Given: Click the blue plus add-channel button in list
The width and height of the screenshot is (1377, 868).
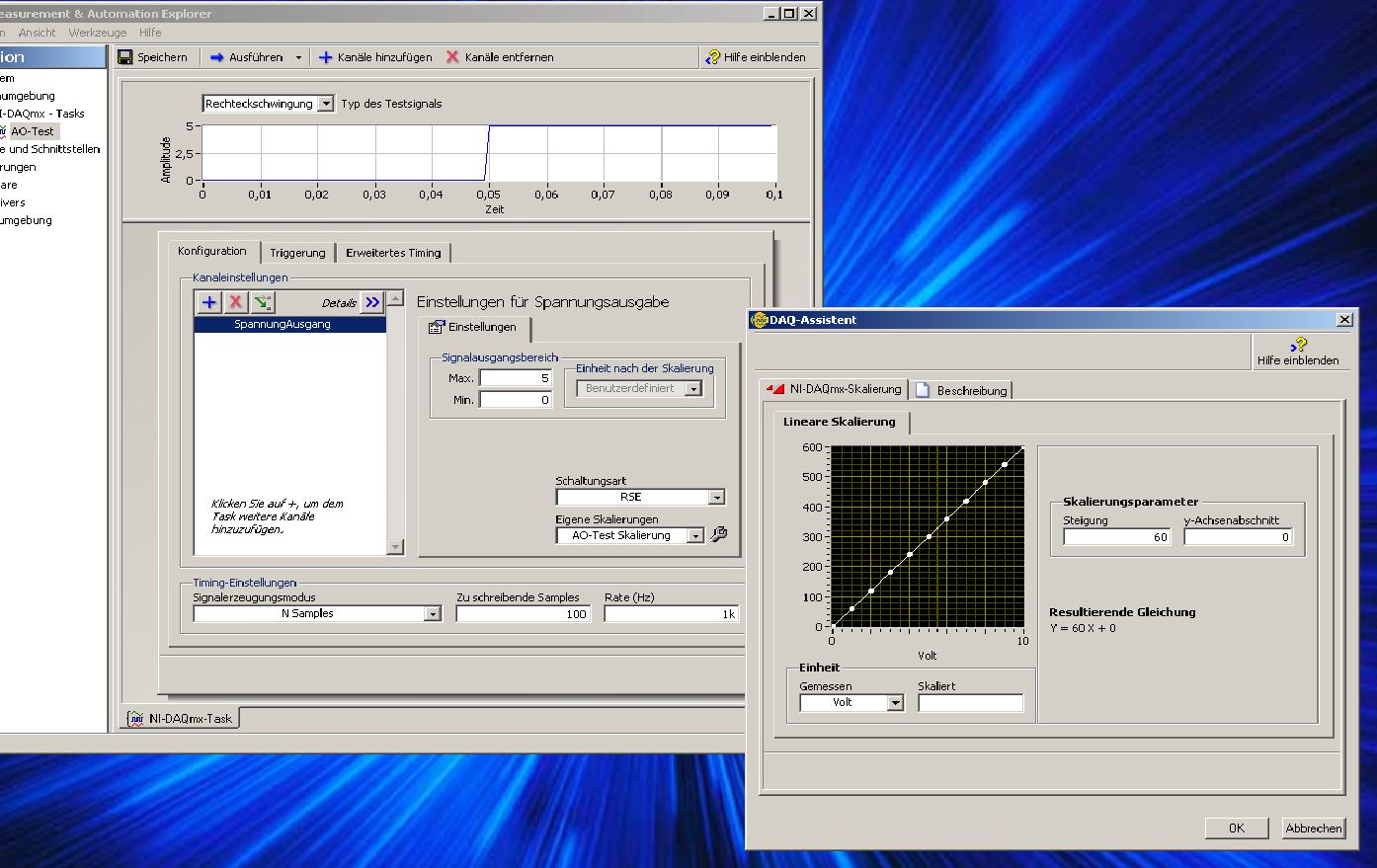Looking at the screenshot, I should pyautogui.click(x=208, y=302).
